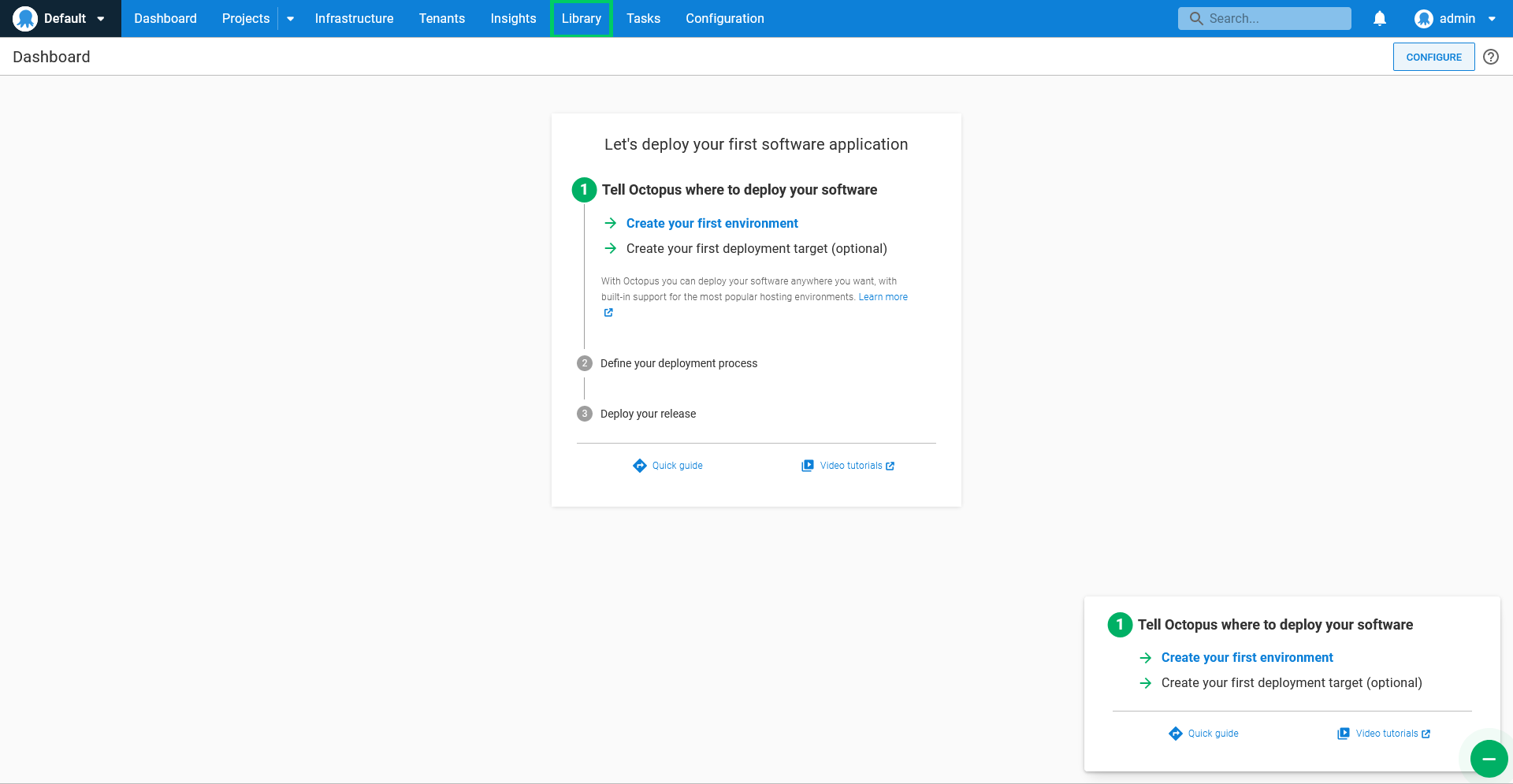This screenshot has height=784, width=1513.
Task: Minimize floating panel with green minus button
Action: (1489, 759)
